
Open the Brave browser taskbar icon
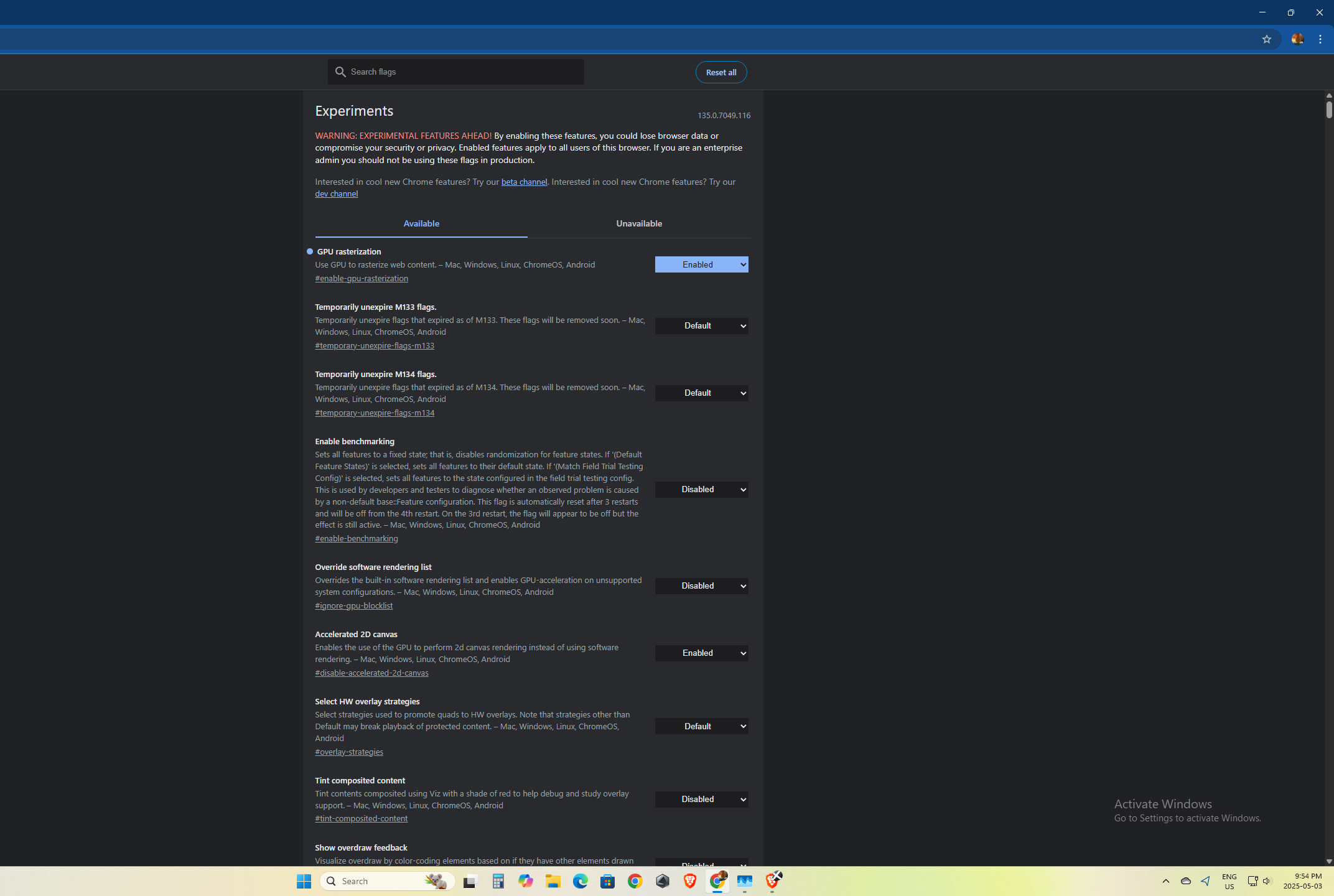[x=689, y=881]
